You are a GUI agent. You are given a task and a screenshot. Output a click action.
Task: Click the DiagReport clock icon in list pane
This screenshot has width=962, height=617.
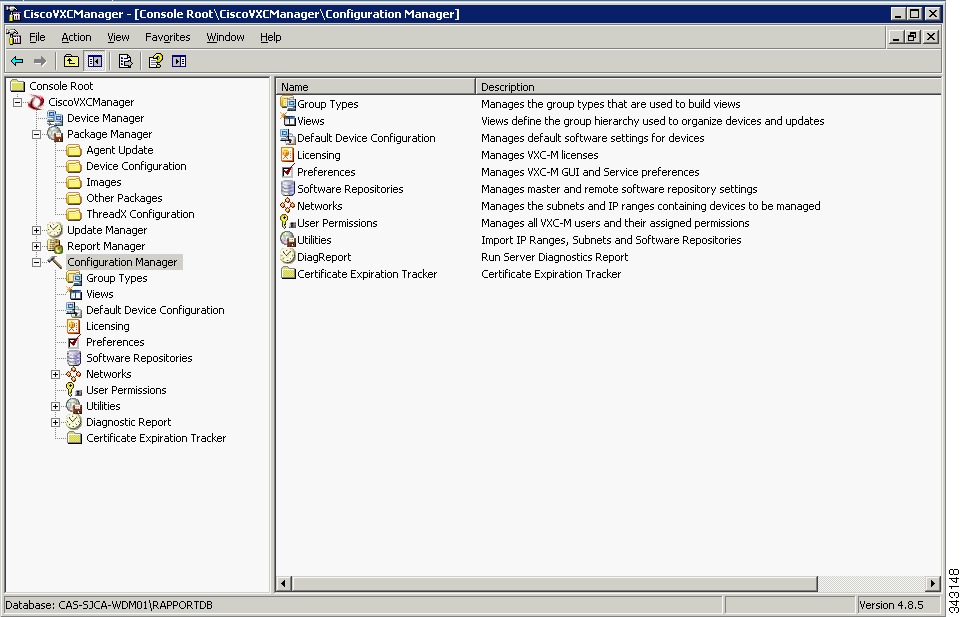point(288,256)
